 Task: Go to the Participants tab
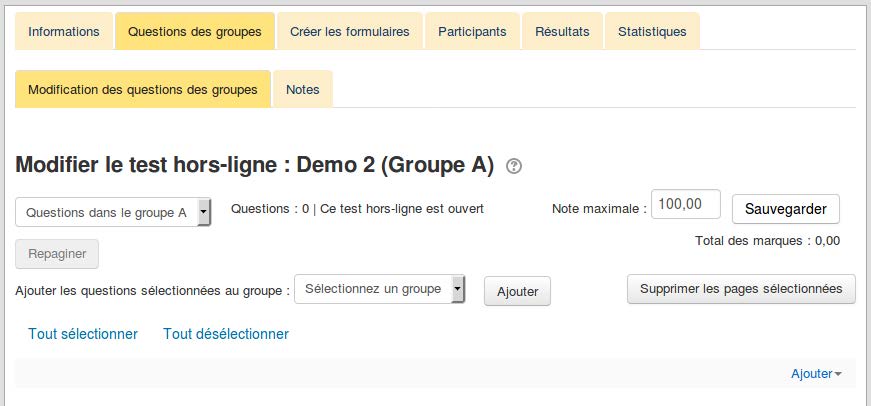[472, 31]
